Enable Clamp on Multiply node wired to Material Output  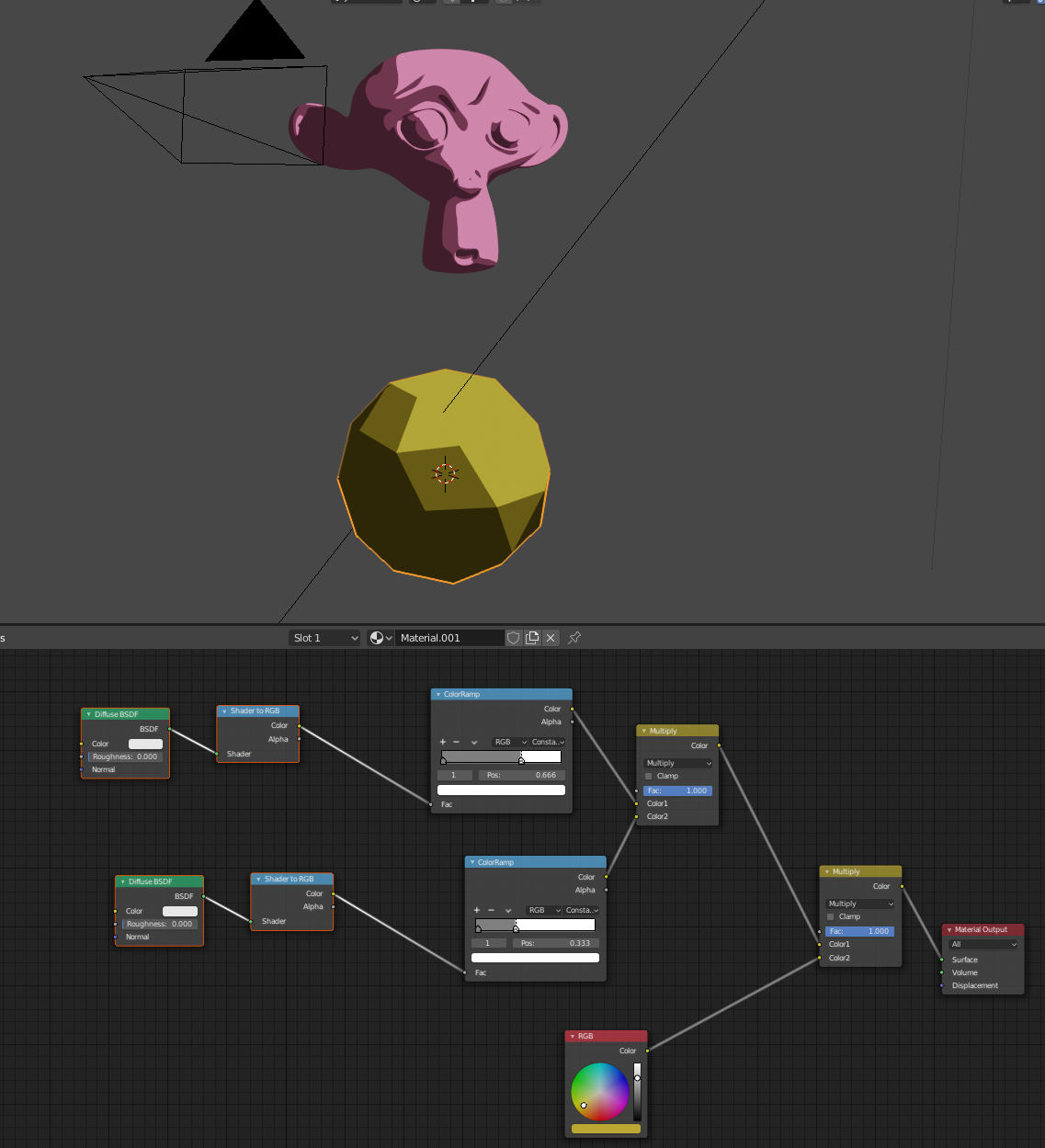831,916
